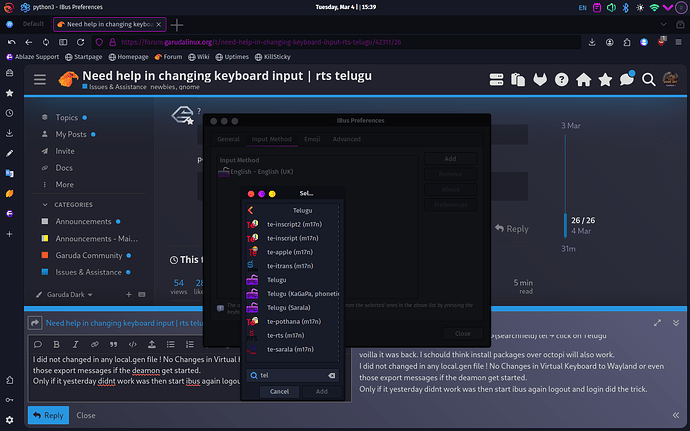690x431 pixels.
Task: Click the topic timeline position slider
Action: 565,225
